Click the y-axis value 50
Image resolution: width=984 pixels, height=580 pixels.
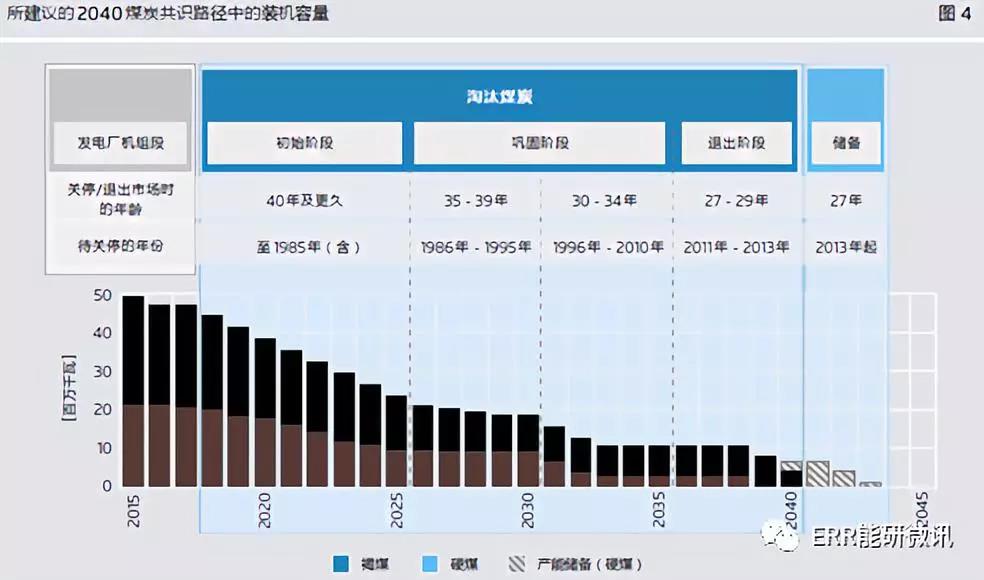102,295
